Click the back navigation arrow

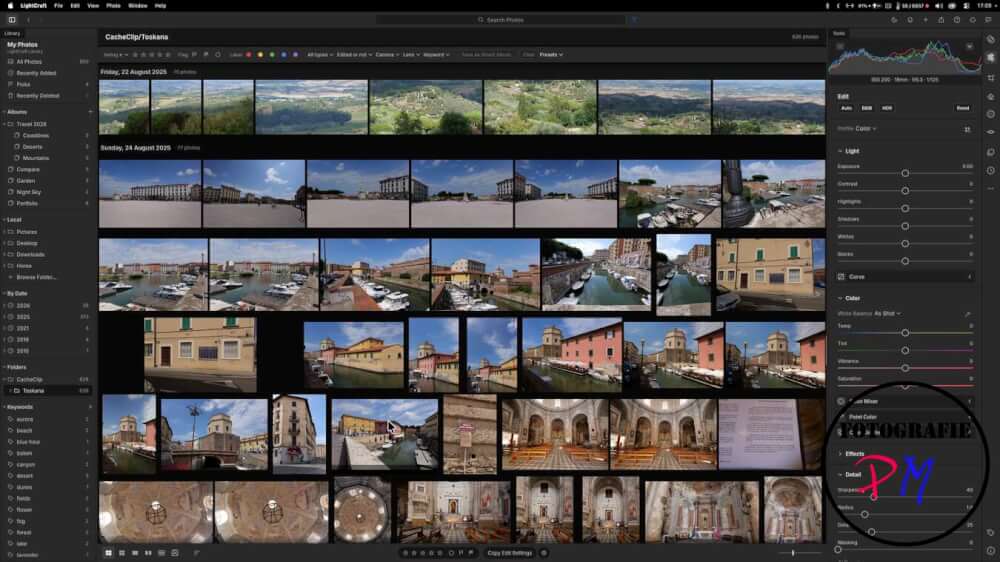(x=28, y=20)
